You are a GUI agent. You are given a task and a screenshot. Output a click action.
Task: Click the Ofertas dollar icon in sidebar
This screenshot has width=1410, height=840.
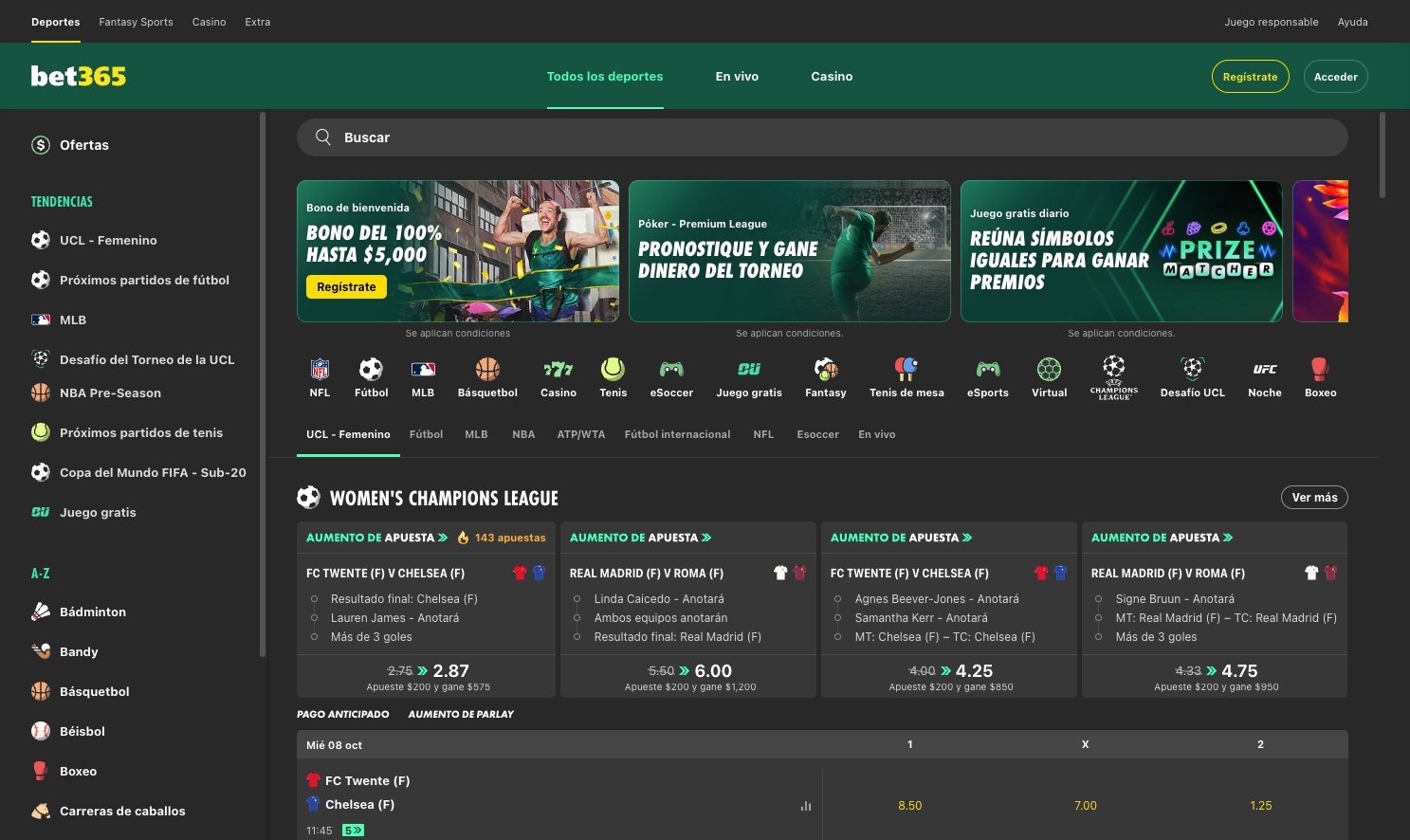pos(40,145)
